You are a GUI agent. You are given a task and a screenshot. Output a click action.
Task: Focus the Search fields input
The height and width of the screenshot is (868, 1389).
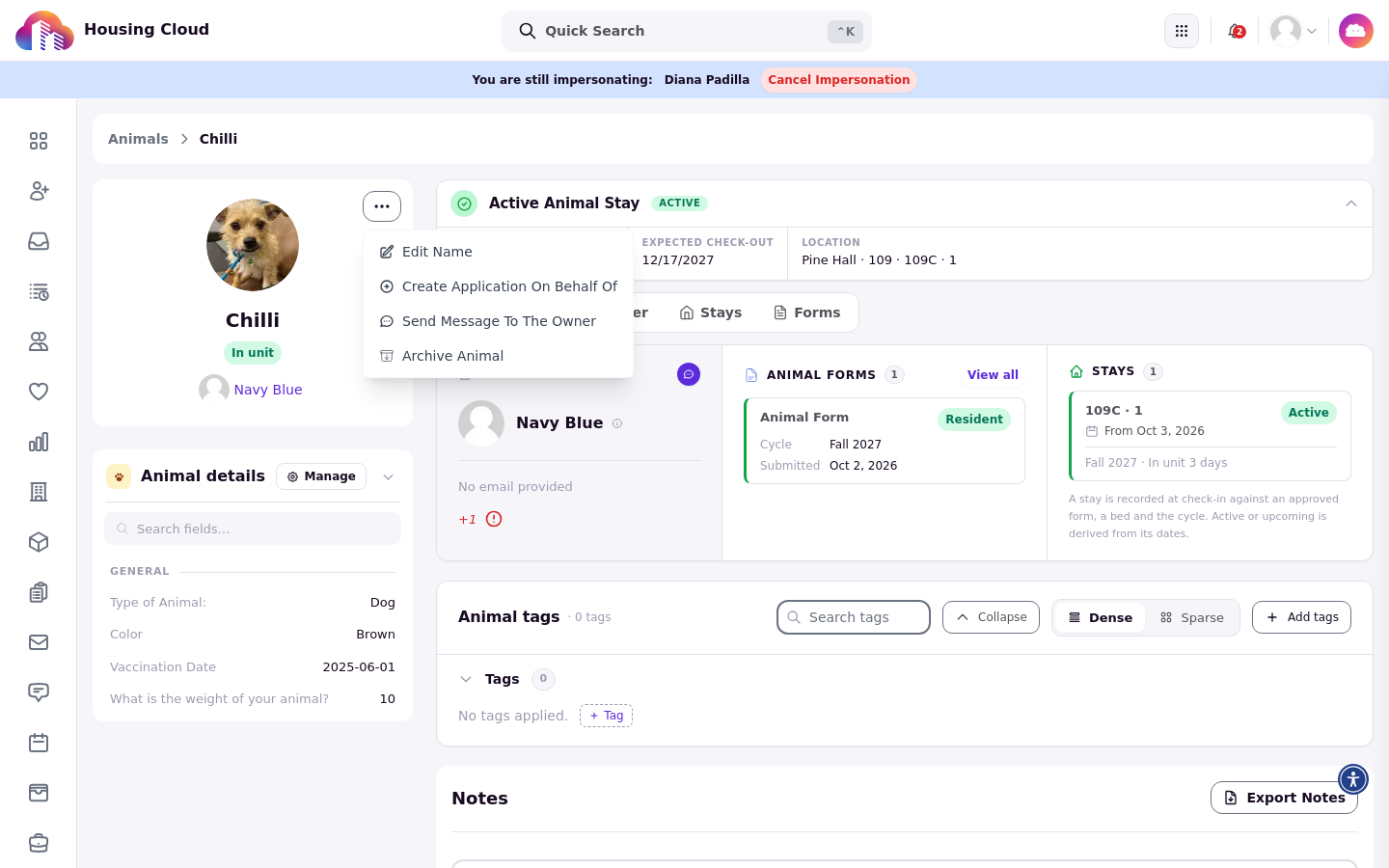[x=253, y=529]
